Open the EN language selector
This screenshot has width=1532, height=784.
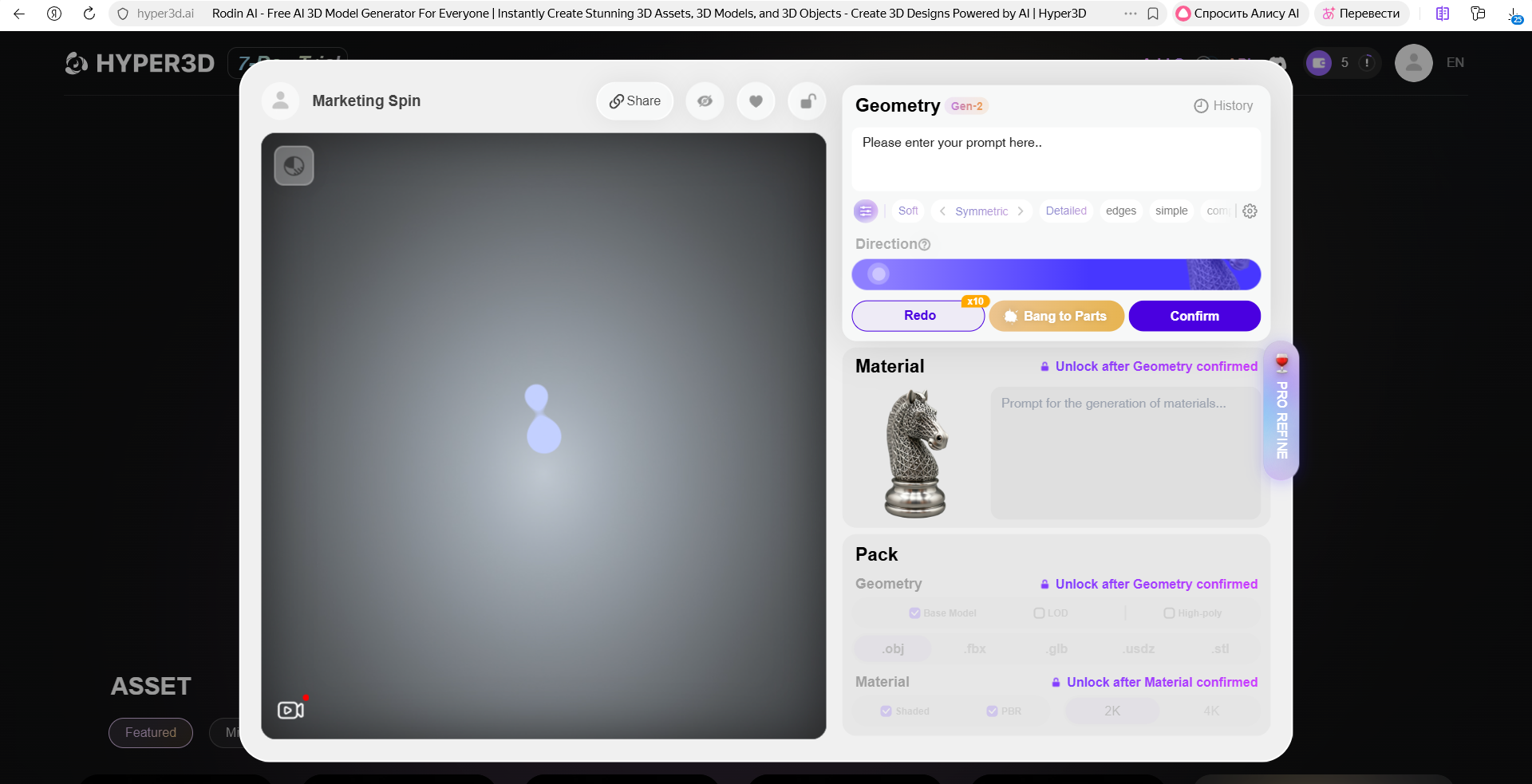[x=1455, y=63]
